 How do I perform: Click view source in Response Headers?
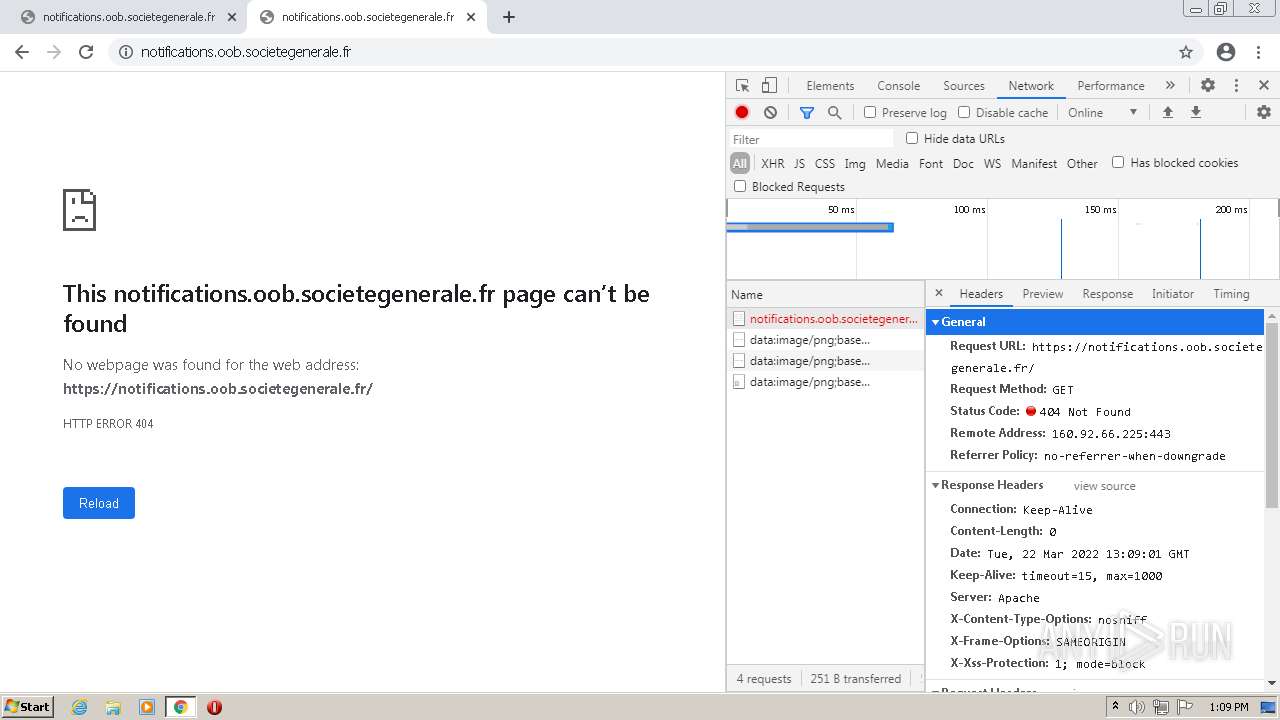(x=1104, y=486)
